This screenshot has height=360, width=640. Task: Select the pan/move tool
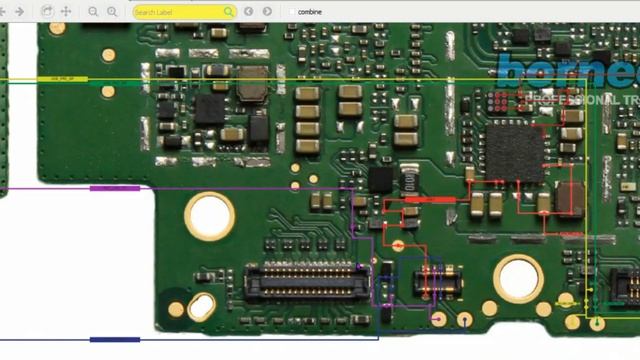tap(66, 11)
